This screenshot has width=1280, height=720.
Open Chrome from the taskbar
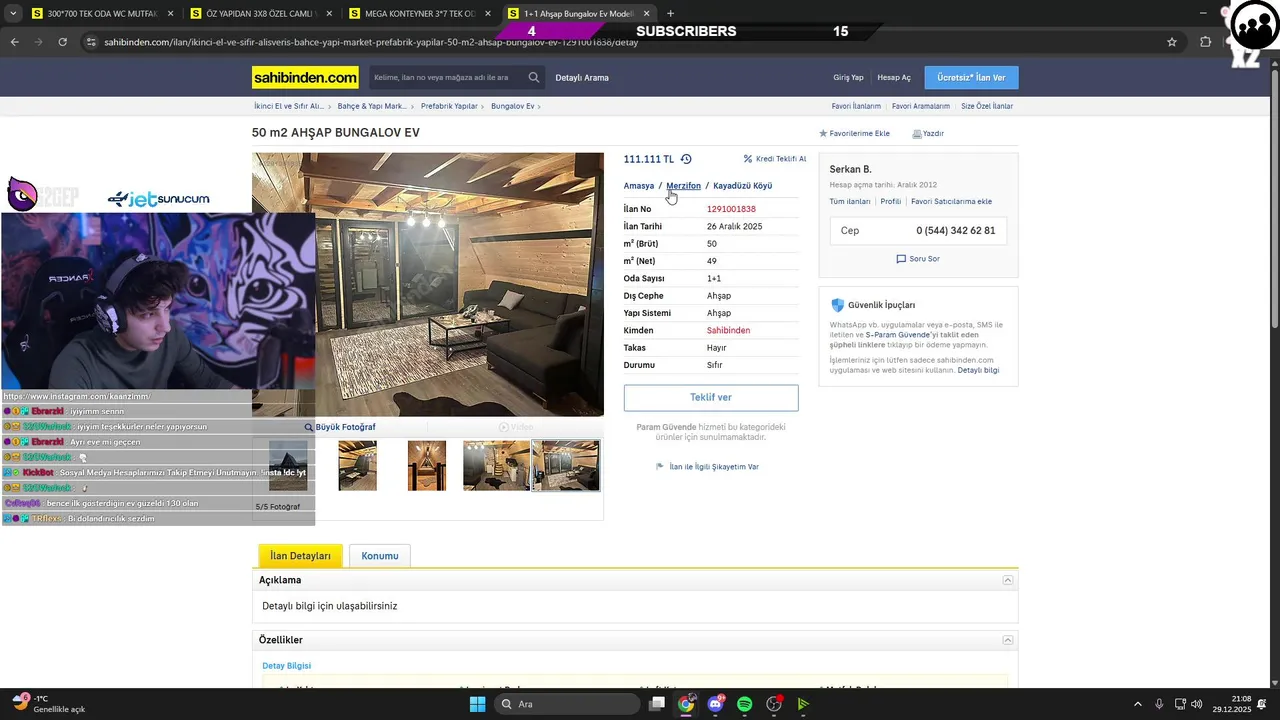[x=686, y=704]
